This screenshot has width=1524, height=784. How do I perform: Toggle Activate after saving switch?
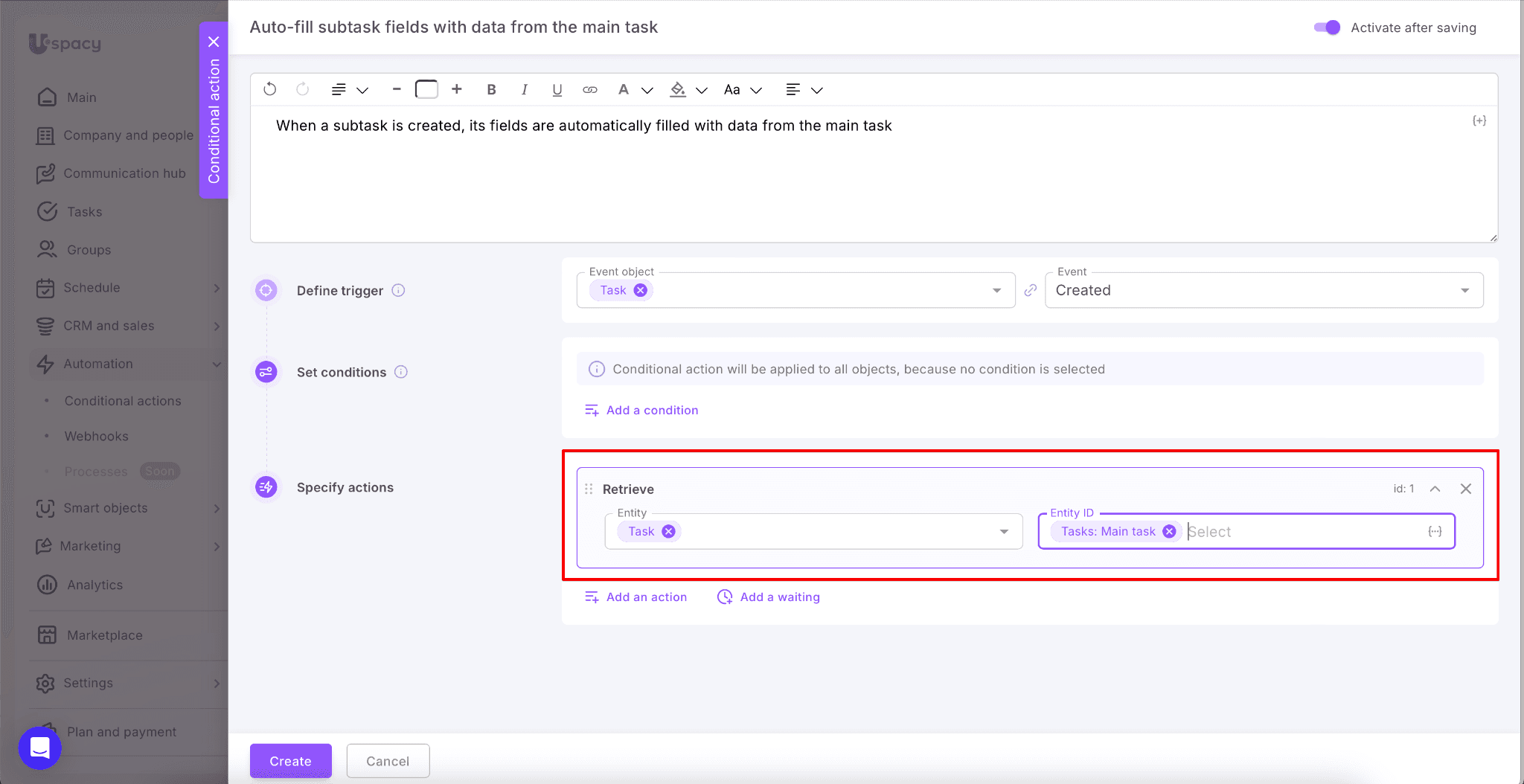(x=1327, y=28)
